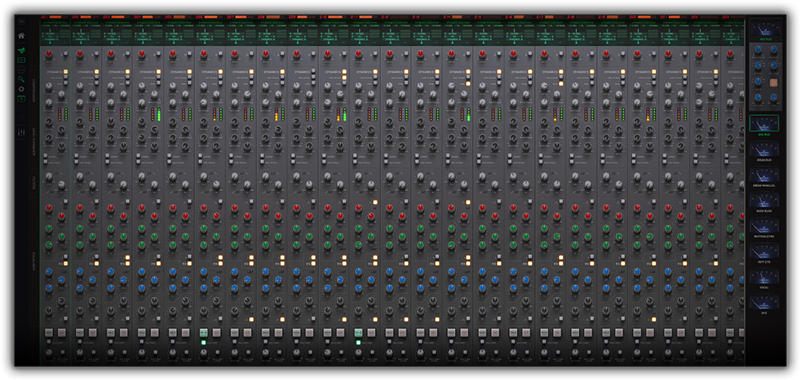Toggle the lit filter button on channel 011
The image size is (800, 380).
pyautogui.click(x=375, y=202)
